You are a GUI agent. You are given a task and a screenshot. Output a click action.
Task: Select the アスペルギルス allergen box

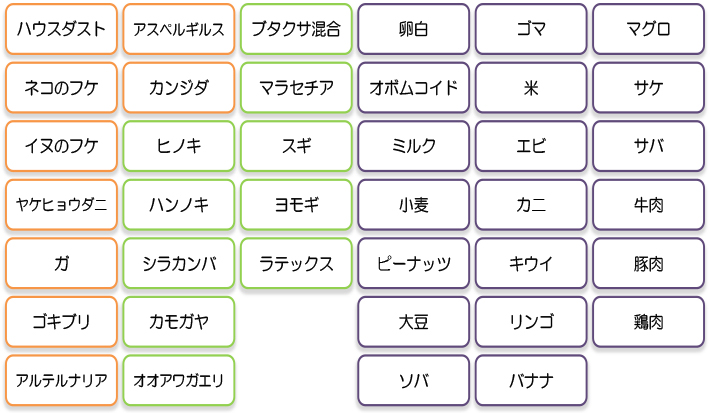(x=178, y=29)
